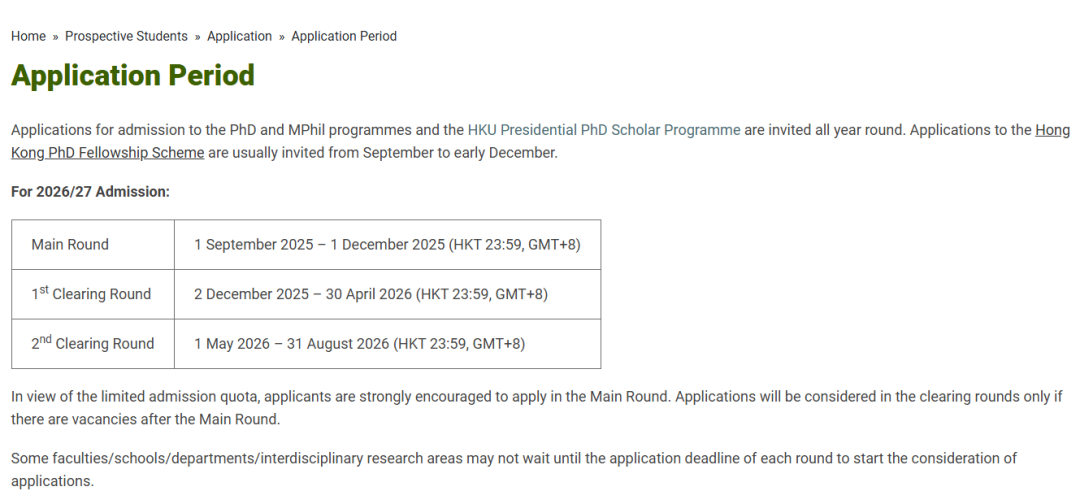The width and height of the screenshot is (1080, 504).
Task: Select Application Period breadcrumb item
Action: tap(344, 36)
